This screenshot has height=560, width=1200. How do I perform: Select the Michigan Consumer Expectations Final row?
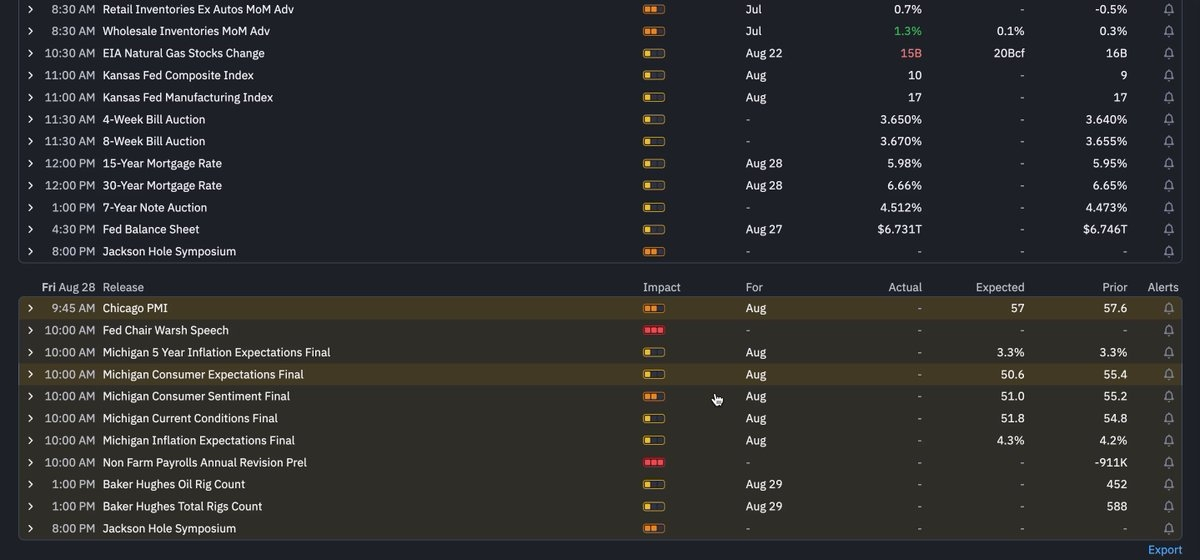[600, 374]
